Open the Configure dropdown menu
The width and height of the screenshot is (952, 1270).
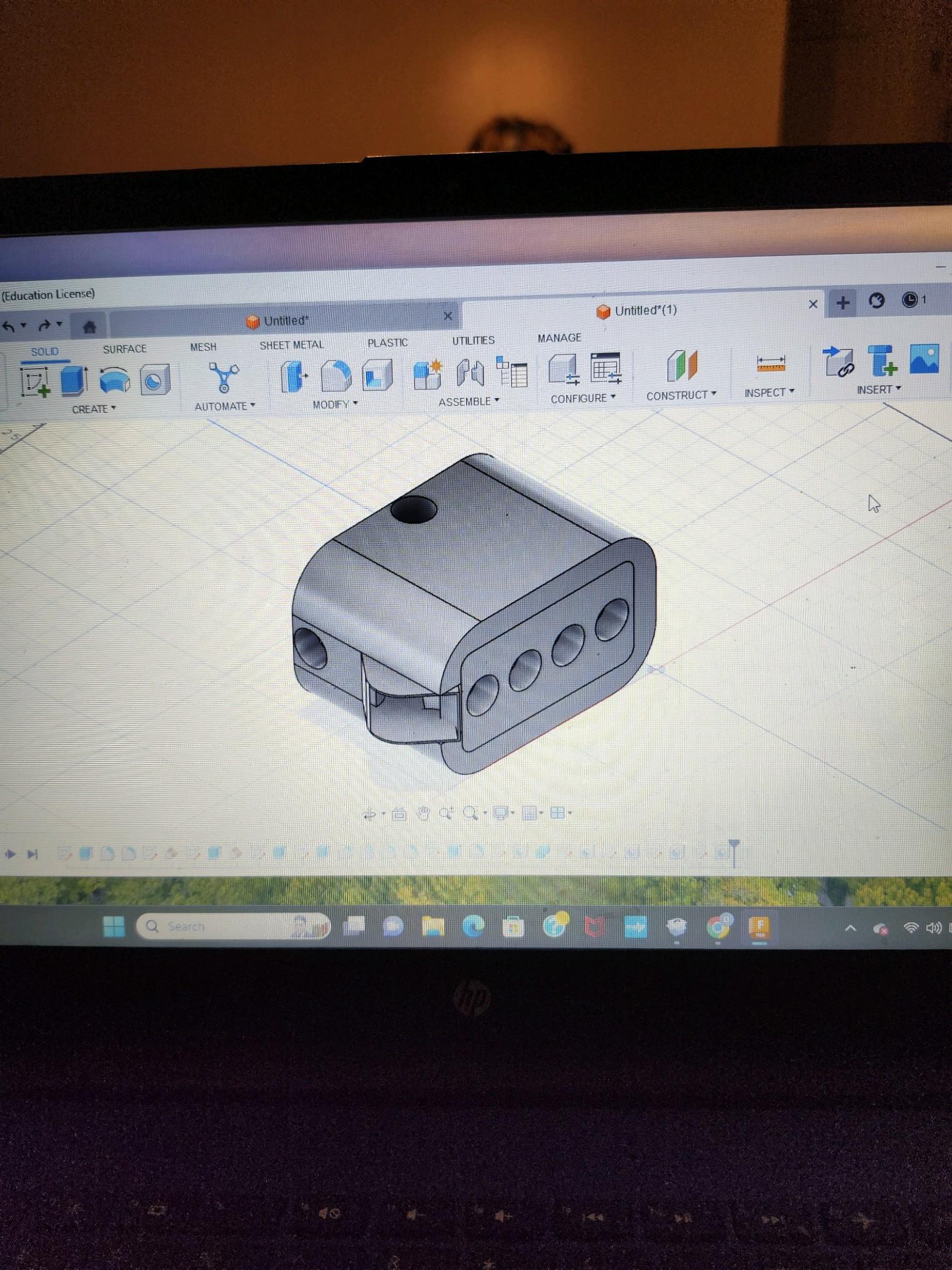click(583, 398)
